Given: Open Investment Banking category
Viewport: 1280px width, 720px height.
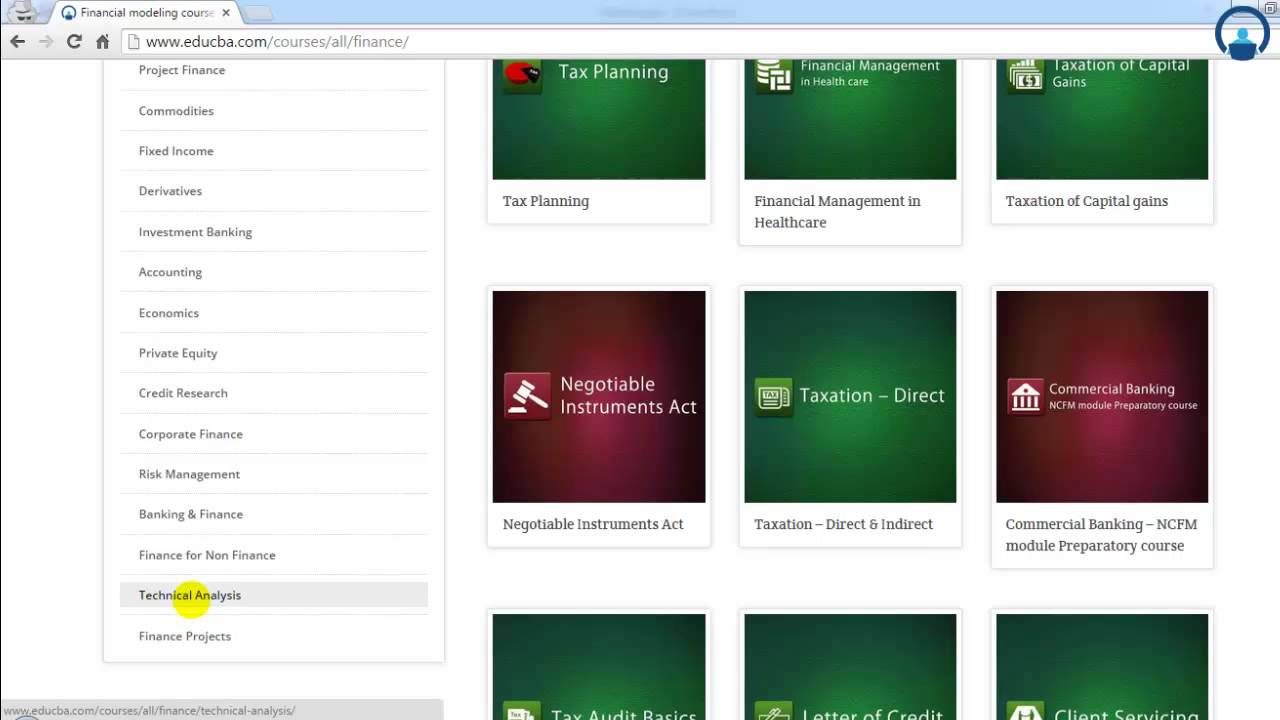Looking at the screenshot, I should [195, 232].
